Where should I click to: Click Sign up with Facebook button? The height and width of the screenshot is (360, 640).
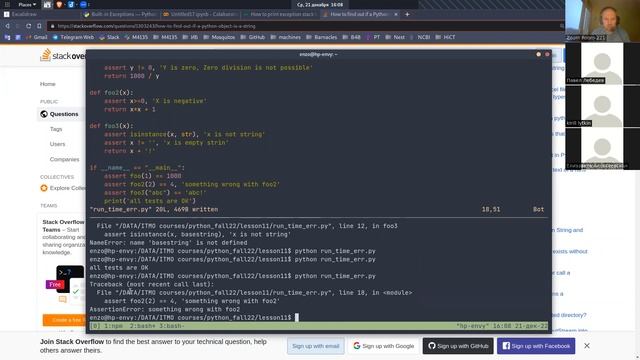[536, 346]
